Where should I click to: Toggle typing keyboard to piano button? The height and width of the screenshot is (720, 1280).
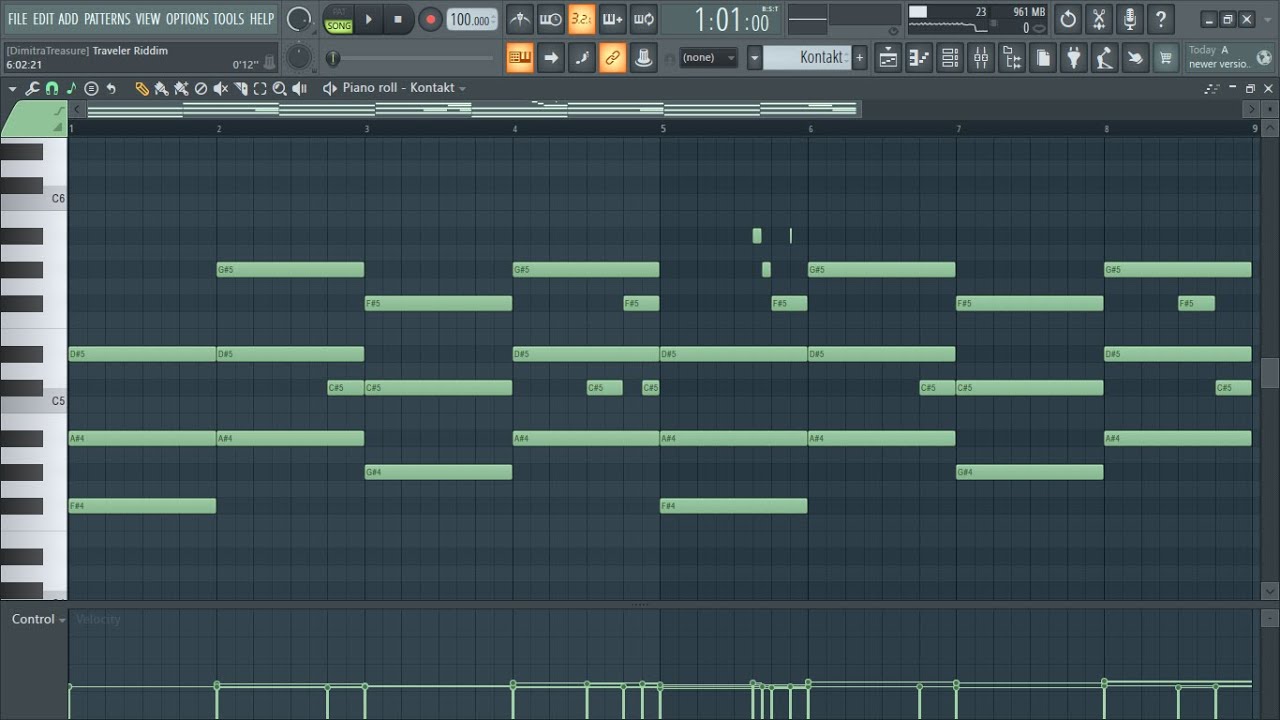coord(520,58)
